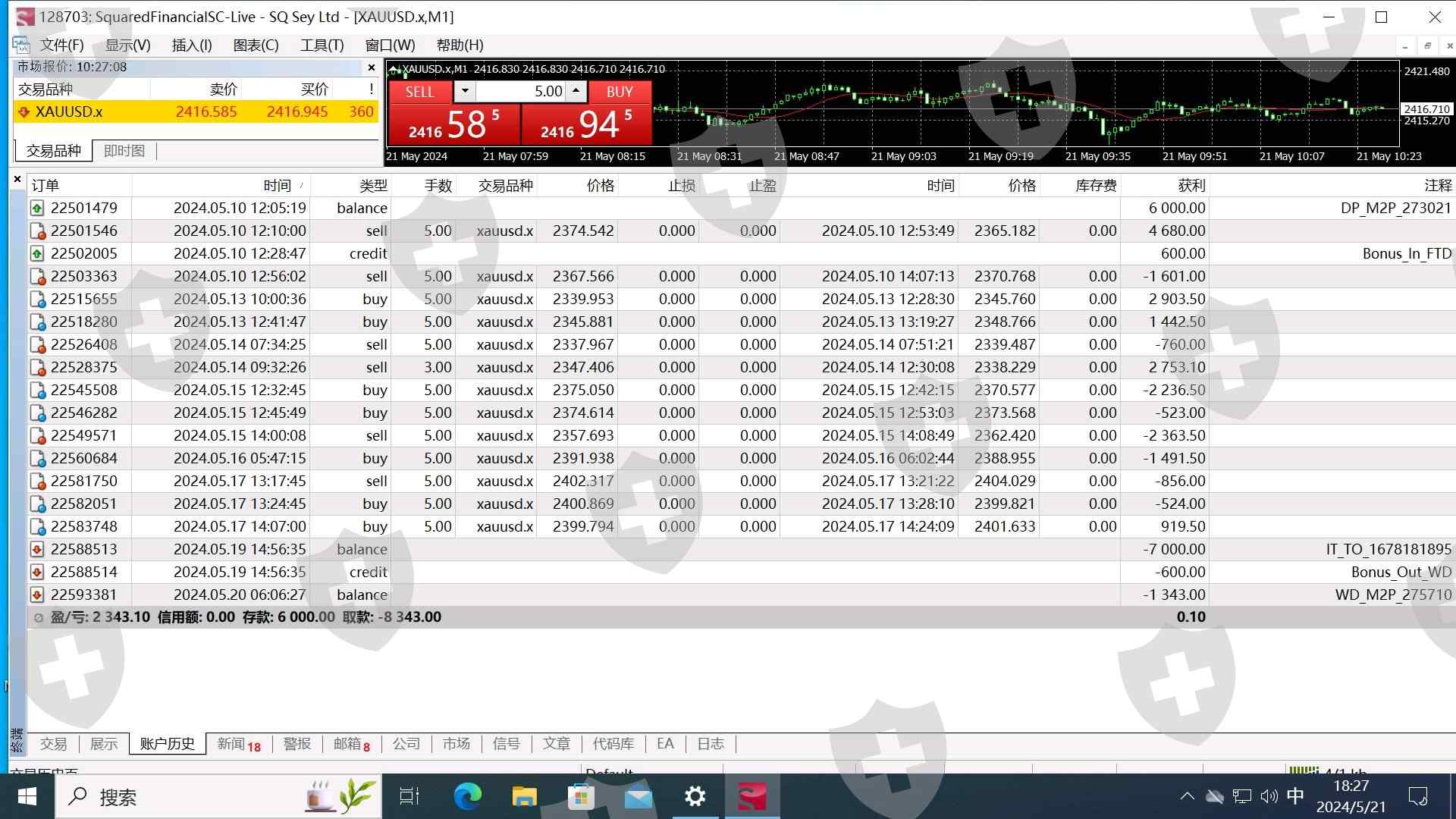The height and width of the screenshot is (819, 1456).
Task: Click the SELL price button
Action: [453, 124]
